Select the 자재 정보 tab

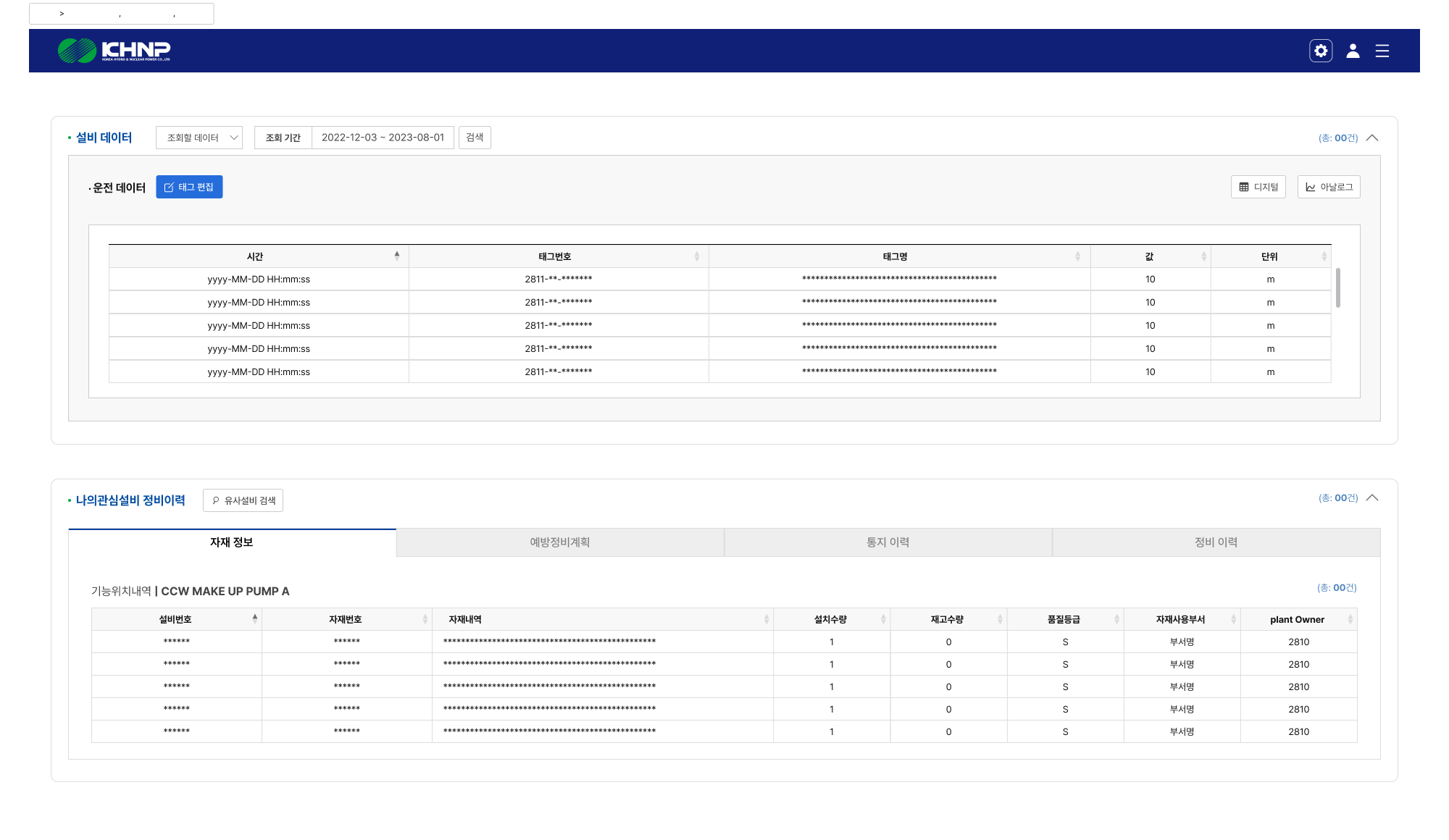pyautogui.click(x=232, y=542)
